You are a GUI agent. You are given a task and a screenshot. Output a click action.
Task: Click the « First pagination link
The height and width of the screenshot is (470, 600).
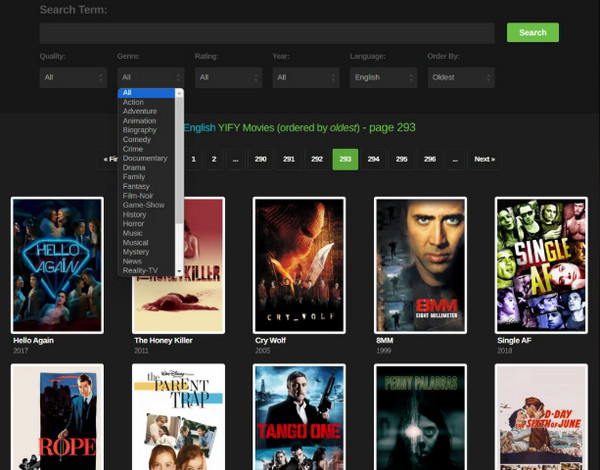coord(108,159)
